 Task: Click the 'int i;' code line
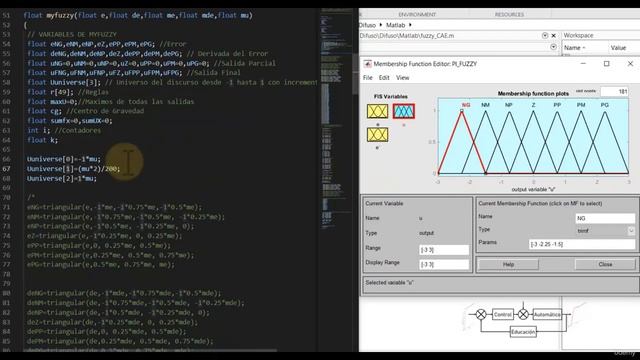[64, 130]
